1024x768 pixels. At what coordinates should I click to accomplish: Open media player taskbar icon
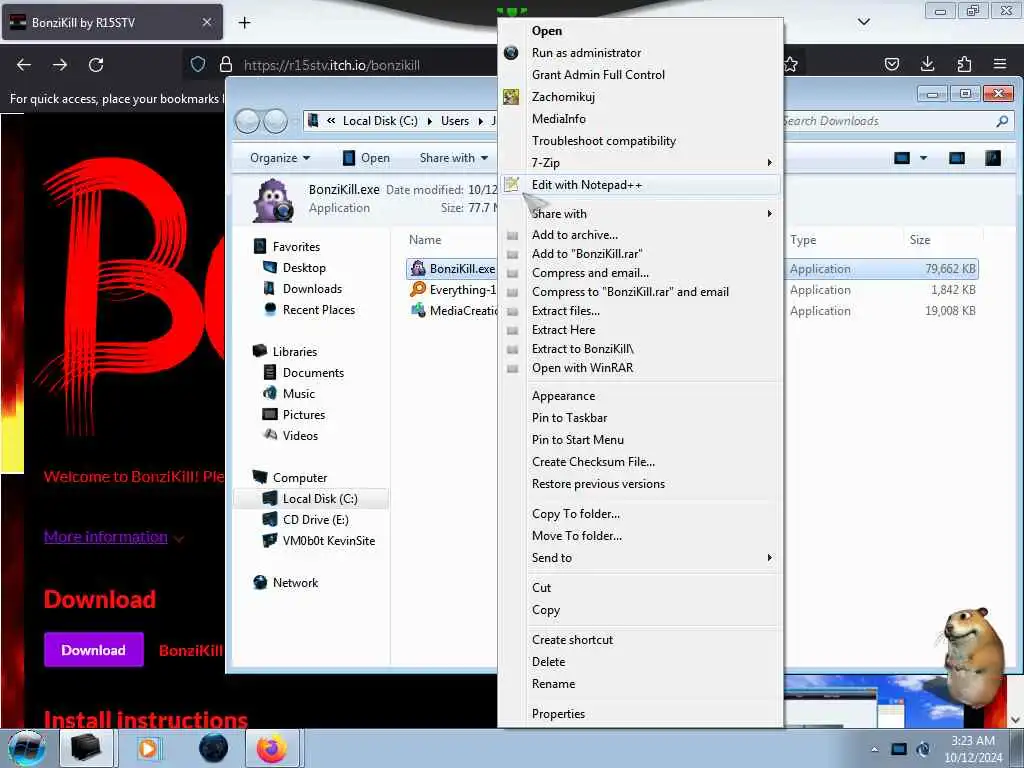tap(148, 748)
